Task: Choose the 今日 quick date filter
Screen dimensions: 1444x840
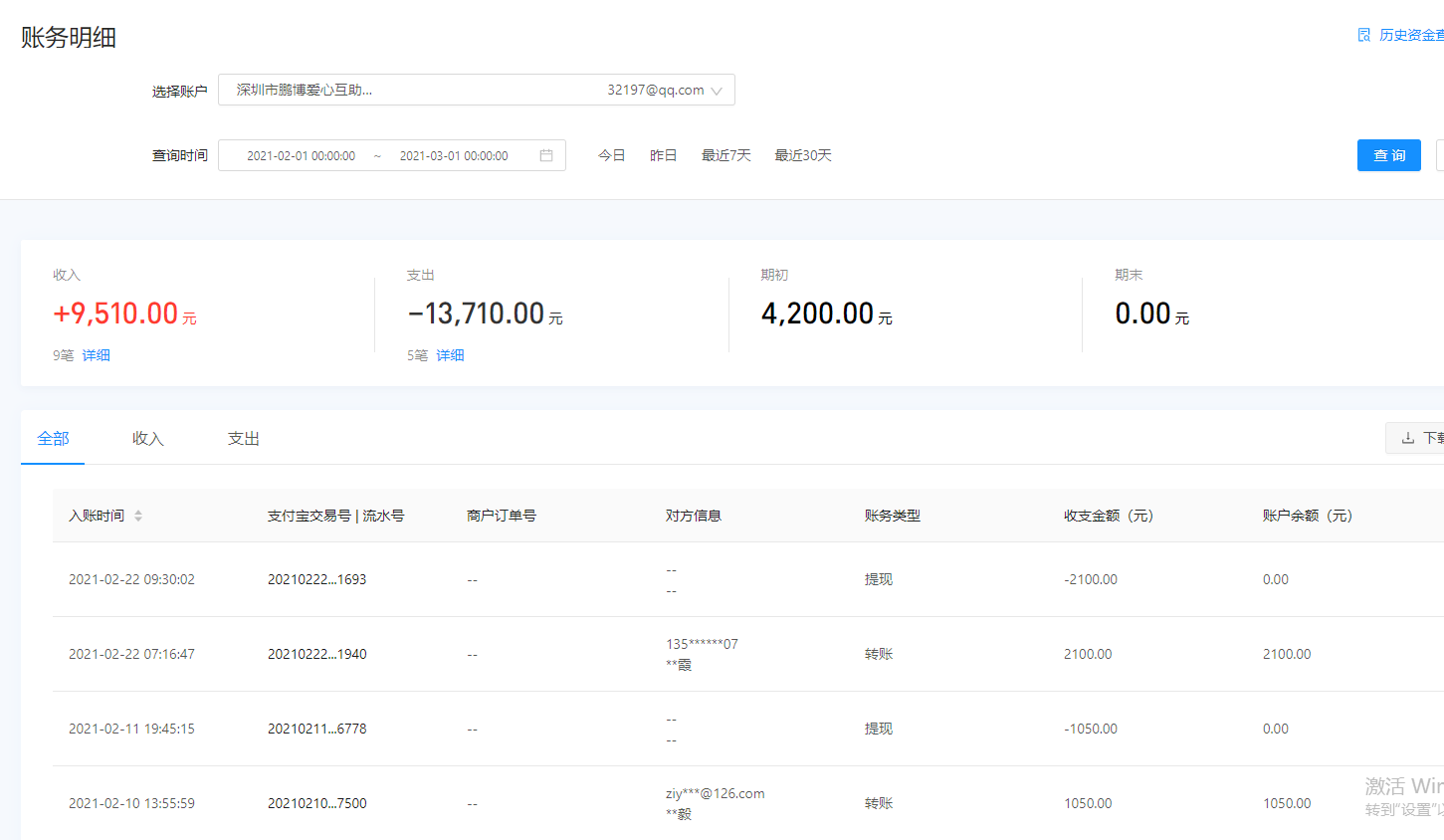Action: pyautogui.click(x=611, y=155)
